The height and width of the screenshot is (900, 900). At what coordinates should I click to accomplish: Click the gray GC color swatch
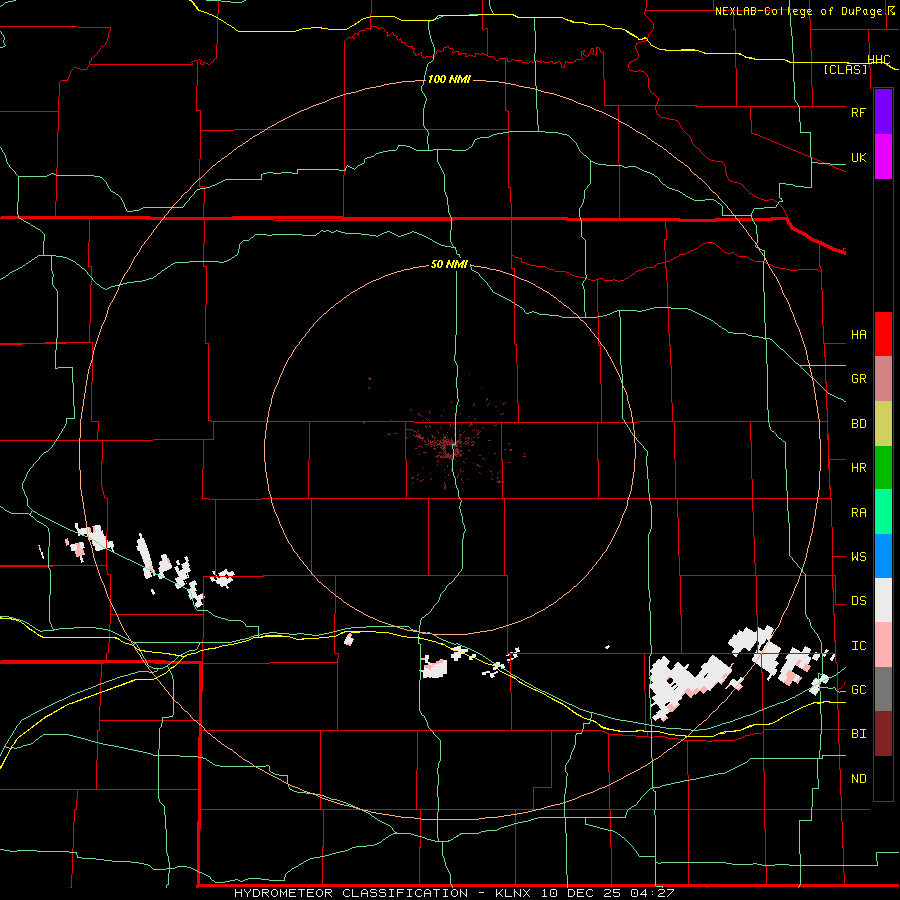pos(883,689)
